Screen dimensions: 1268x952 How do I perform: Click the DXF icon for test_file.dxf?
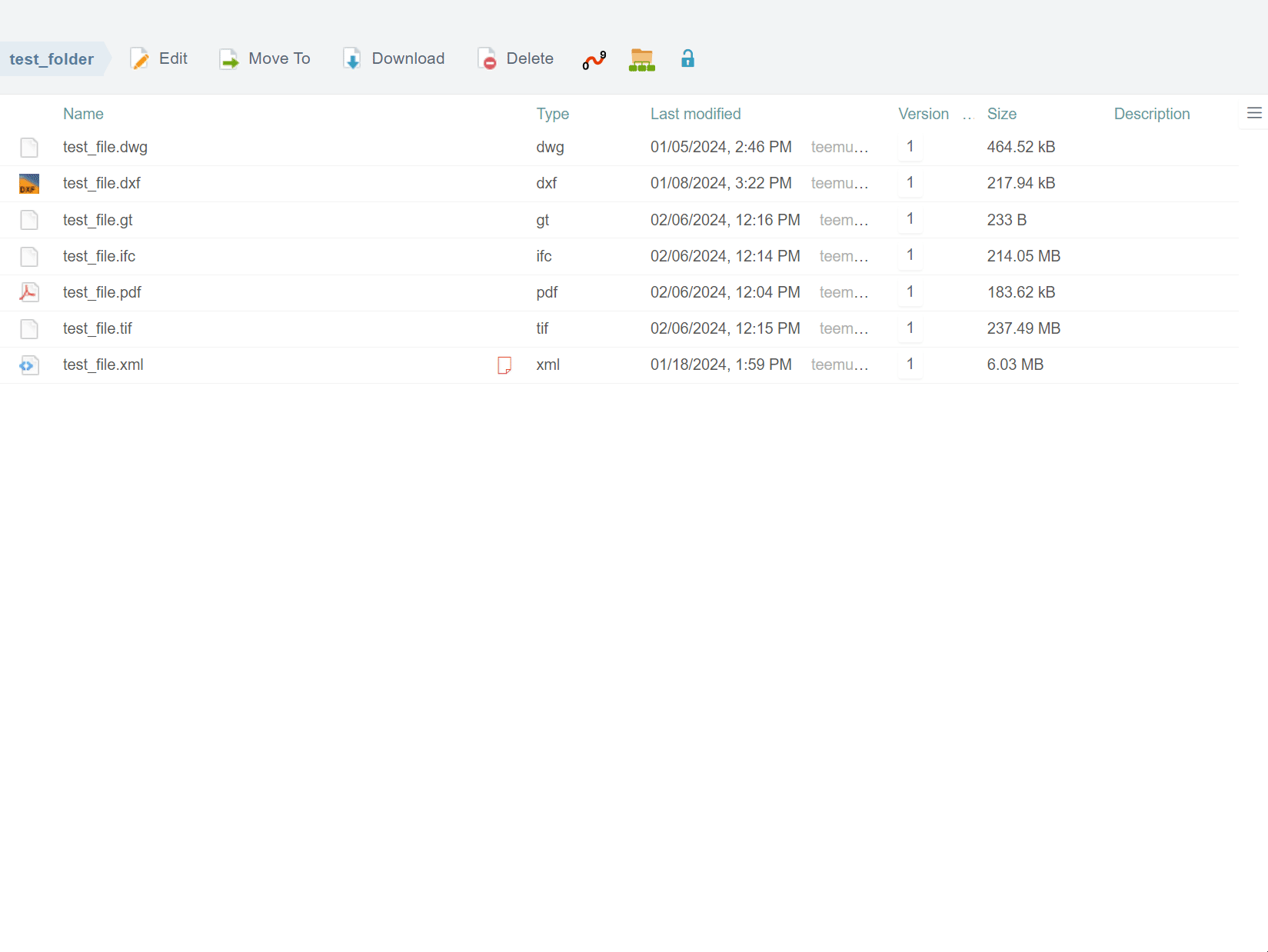[x=29, y=183]
